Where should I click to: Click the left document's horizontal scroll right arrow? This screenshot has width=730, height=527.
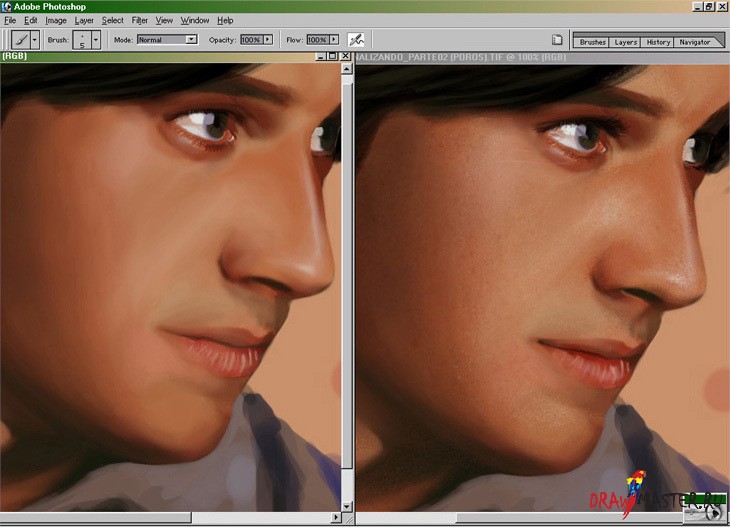(x=336, y=517)
